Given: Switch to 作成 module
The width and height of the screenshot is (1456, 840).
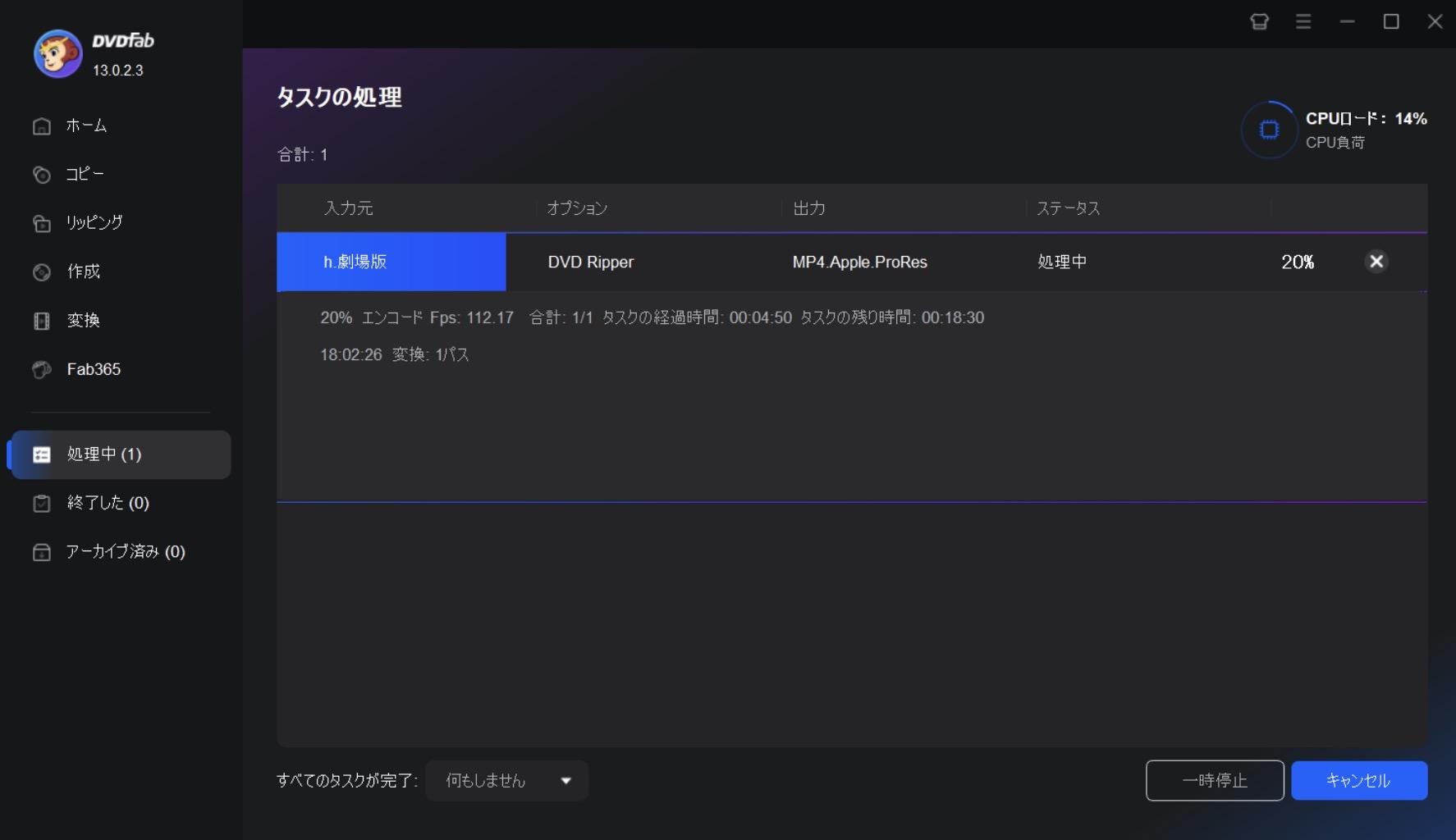Looking at the screenshot, I should click(83, 272).
